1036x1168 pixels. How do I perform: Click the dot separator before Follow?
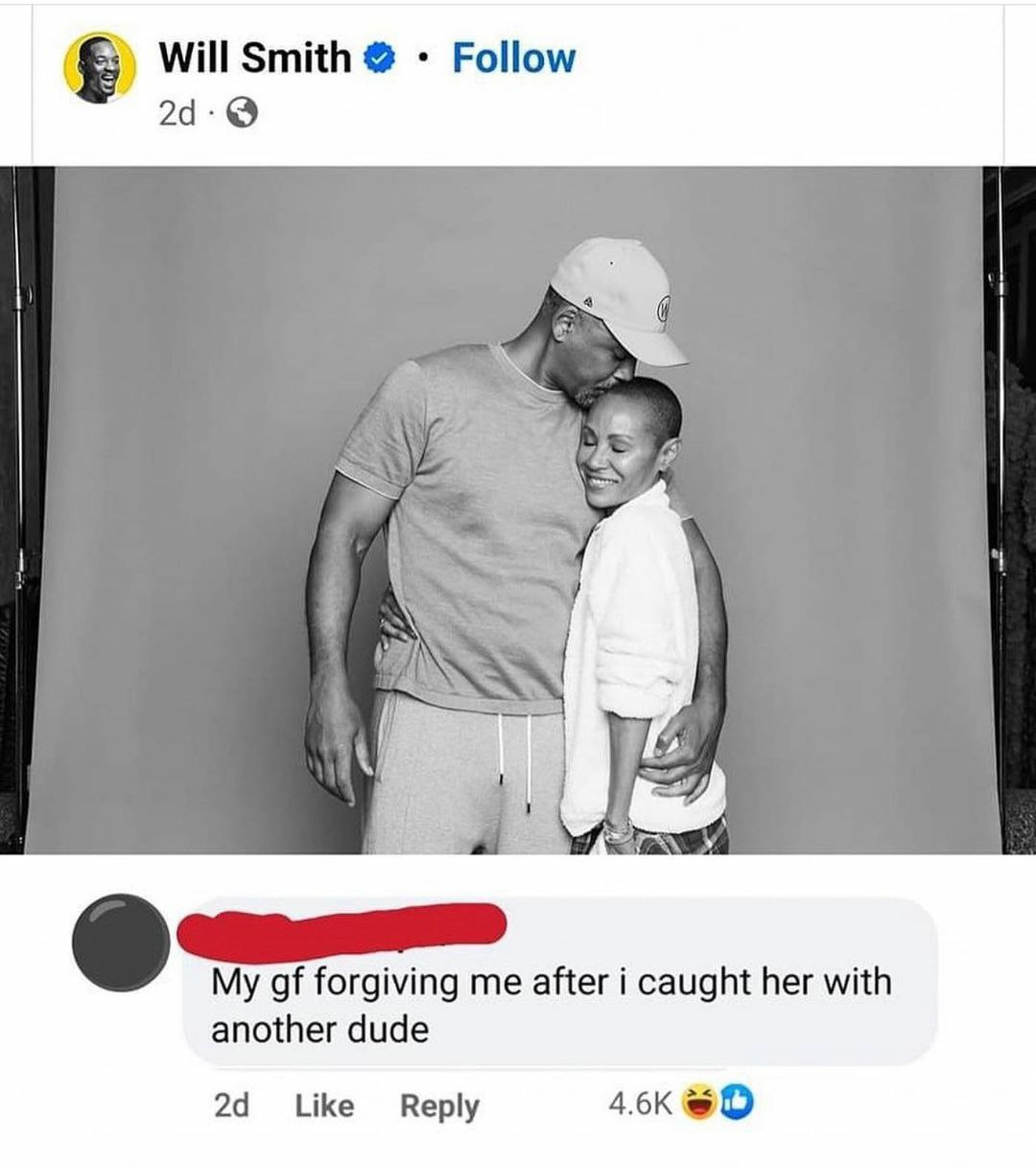(421, 59)
